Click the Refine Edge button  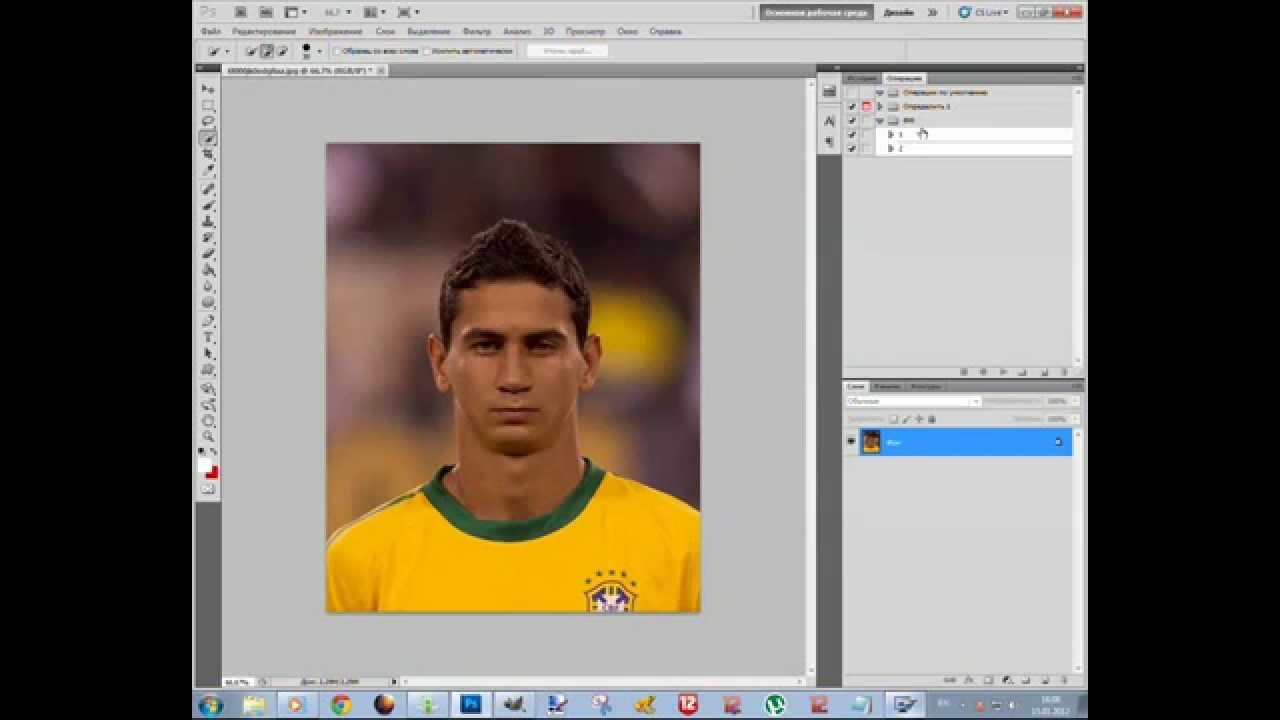(x=567, y=51)
